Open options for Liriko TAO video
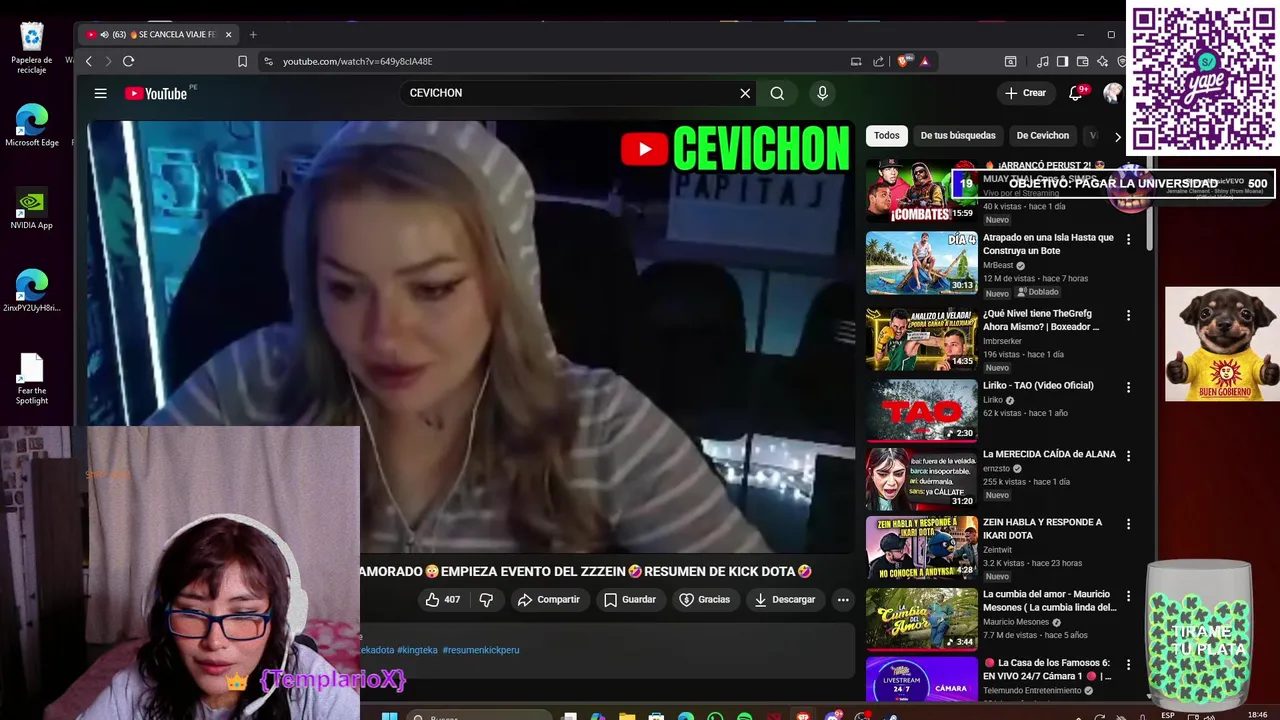1280x720 pixels. pos(1128,387)
